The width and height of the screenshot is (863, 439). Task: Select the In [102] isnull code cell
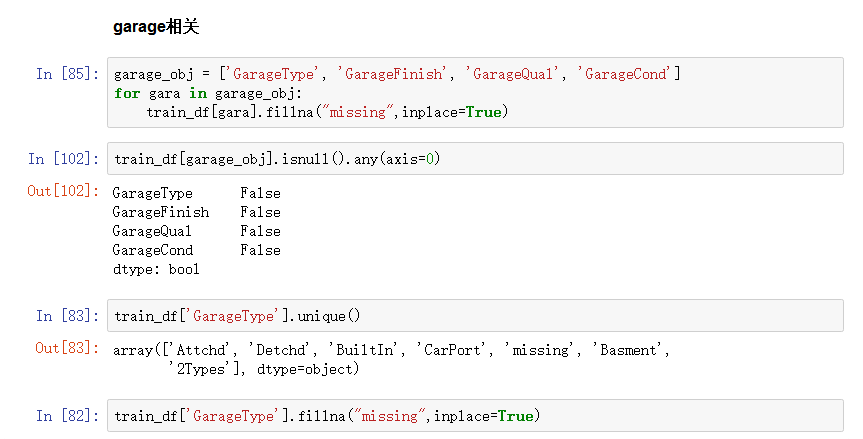pos(475,158)
